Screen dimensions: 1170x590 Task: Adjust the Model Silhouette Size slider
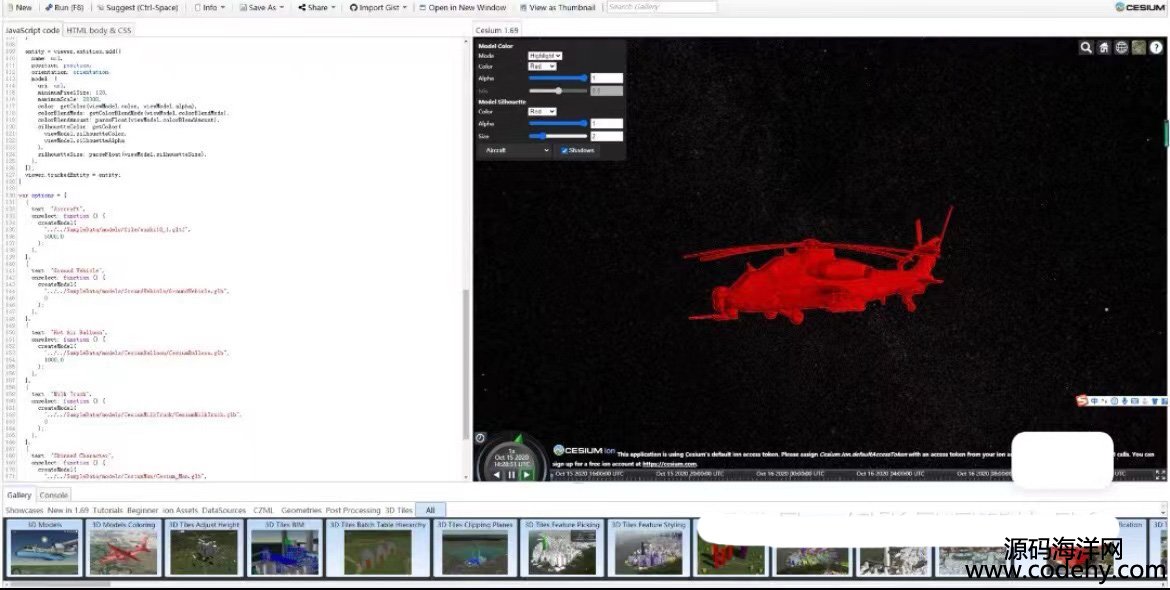(544, 136)
